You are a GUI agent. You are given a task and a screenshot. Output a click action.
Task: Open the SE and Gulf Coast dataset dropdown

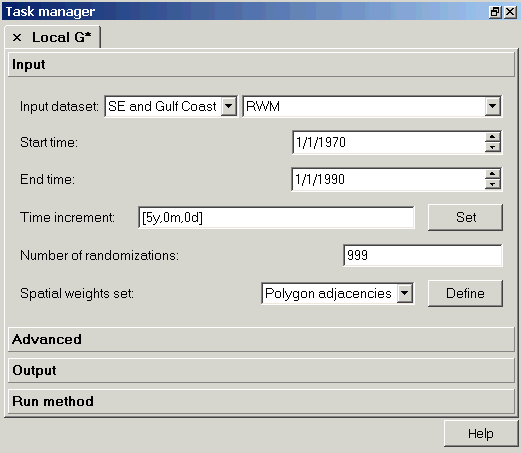click(x=229, y=106)
